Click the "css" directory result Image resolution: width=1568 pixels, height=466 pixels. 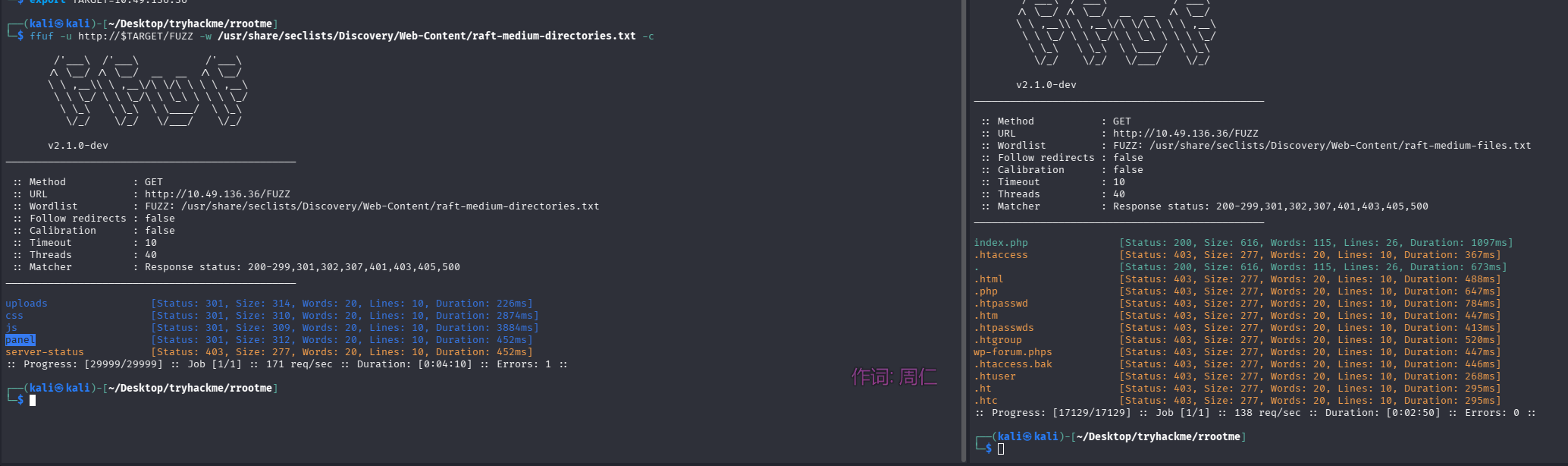[14, 316]
